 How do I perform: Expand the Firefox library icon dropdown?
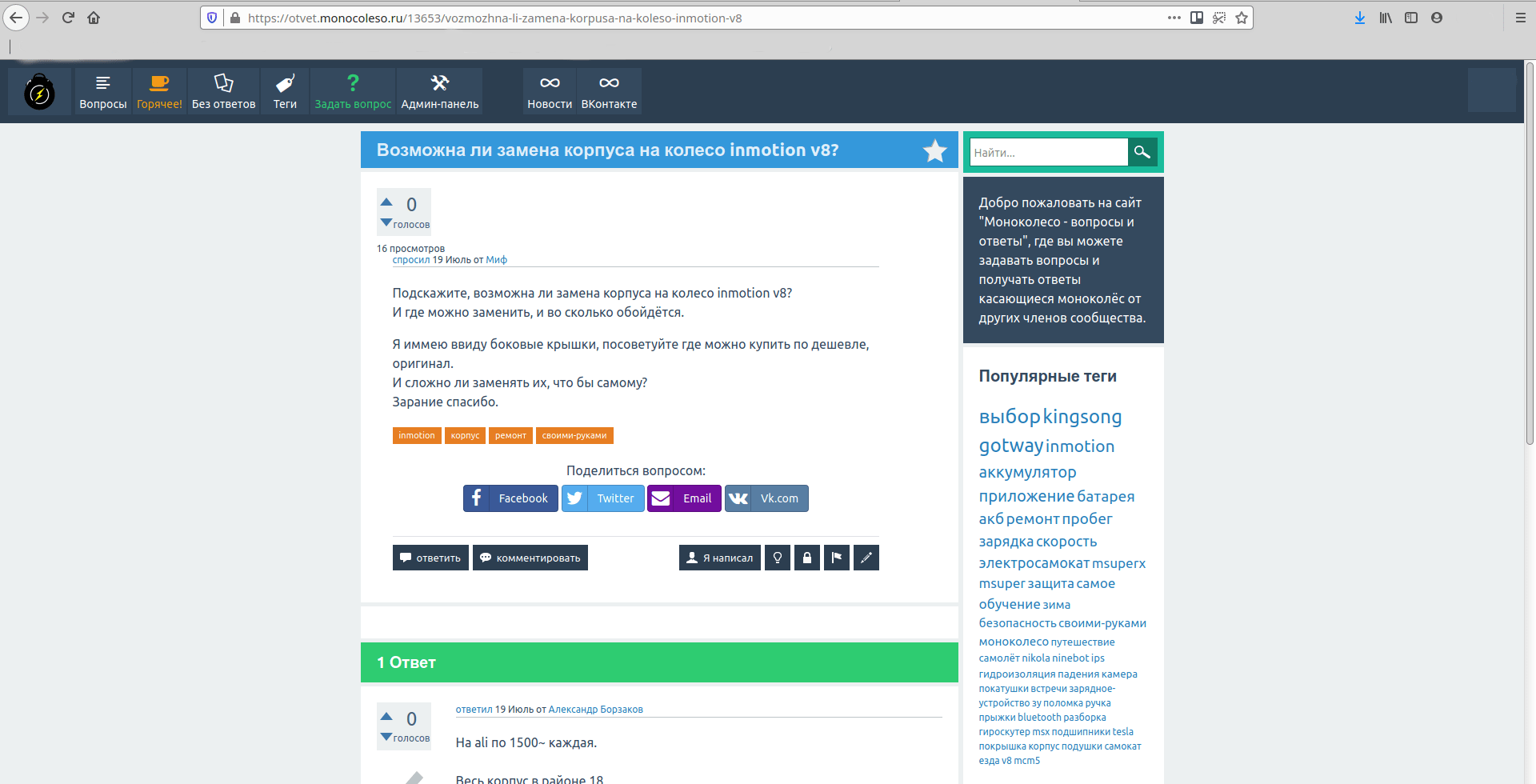pos(1385,17)
